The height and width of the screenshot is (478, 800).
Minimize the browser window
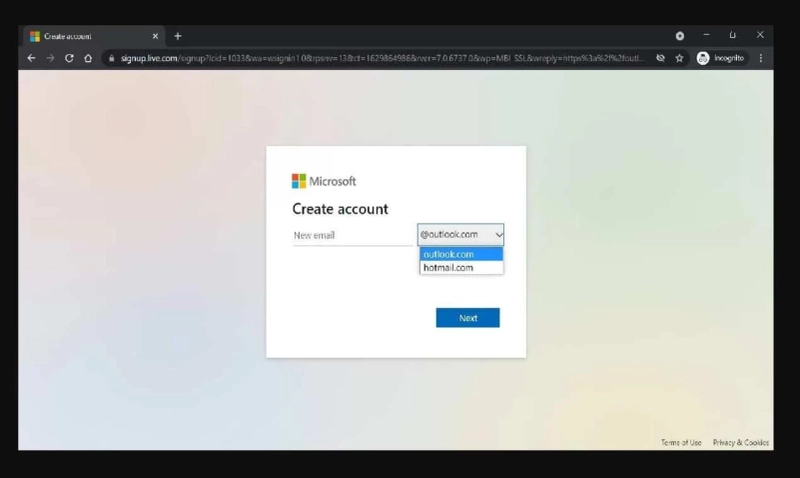pyautogui.click(x=706, y=35)
